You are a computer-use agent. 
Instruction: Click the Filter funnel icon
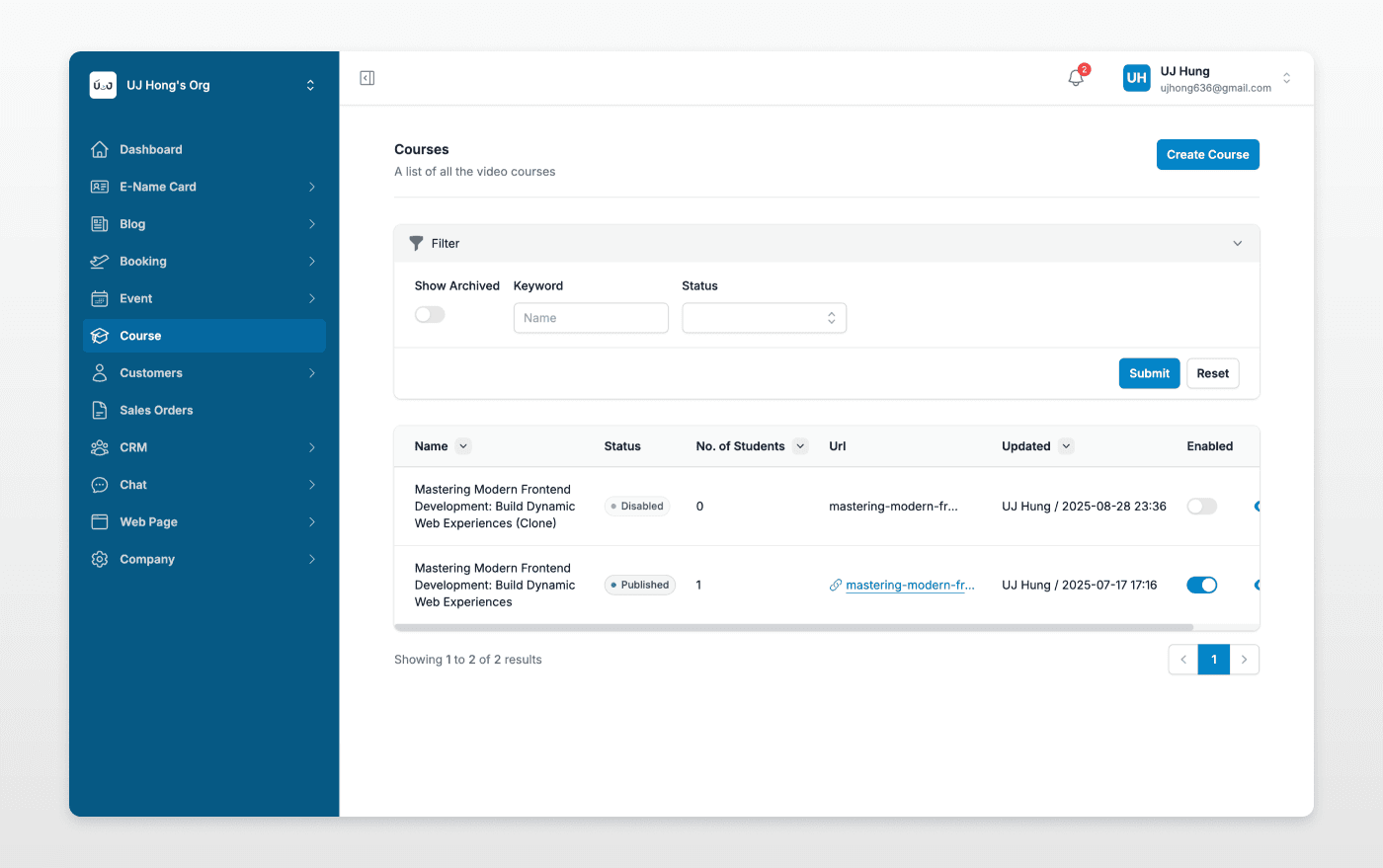416,243
